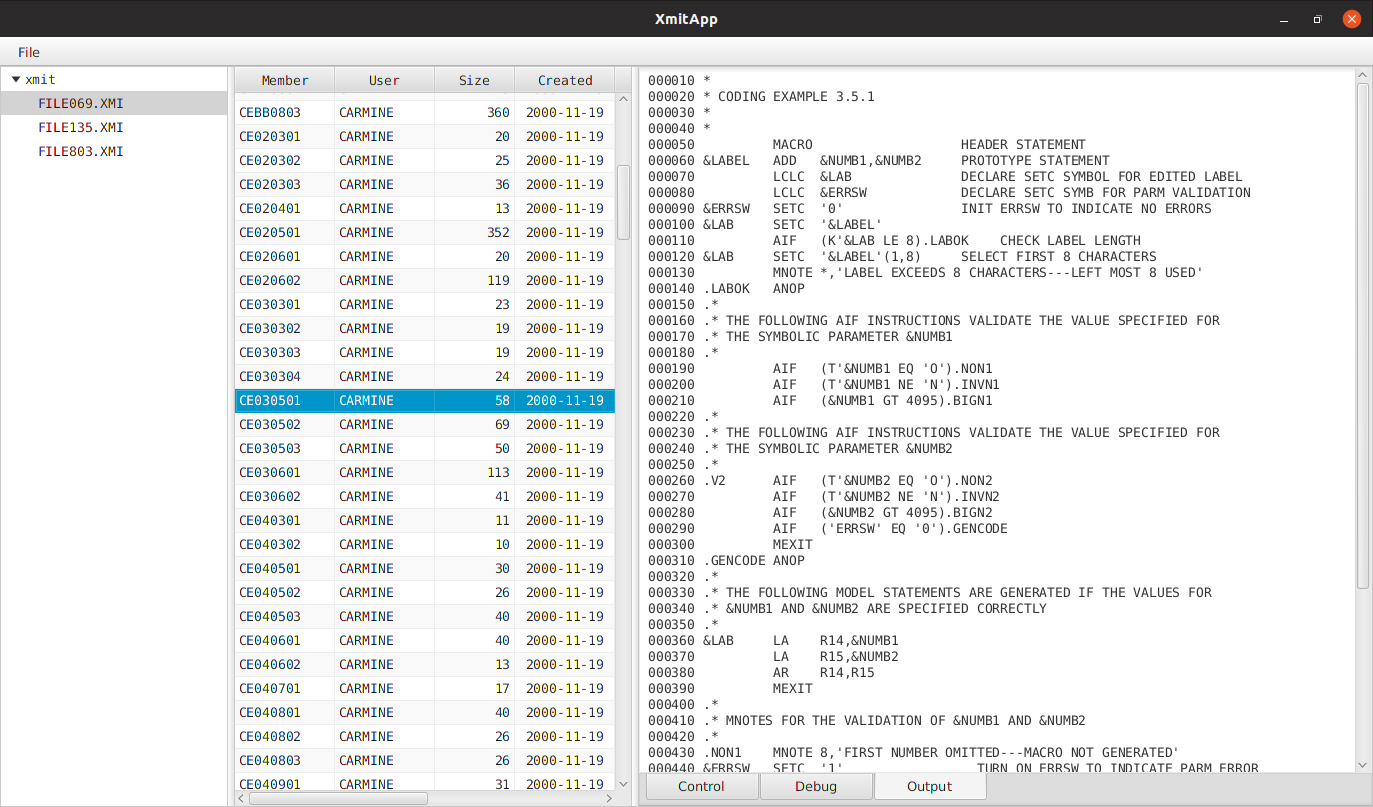
Task: Click code line 000300 MEXIT
Action: pyautogui.click(x=730, y=544)
